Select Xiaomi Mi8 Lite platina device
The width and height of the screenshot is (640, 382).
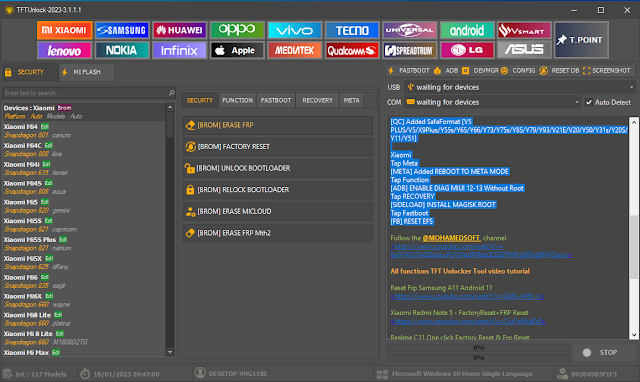84,319
